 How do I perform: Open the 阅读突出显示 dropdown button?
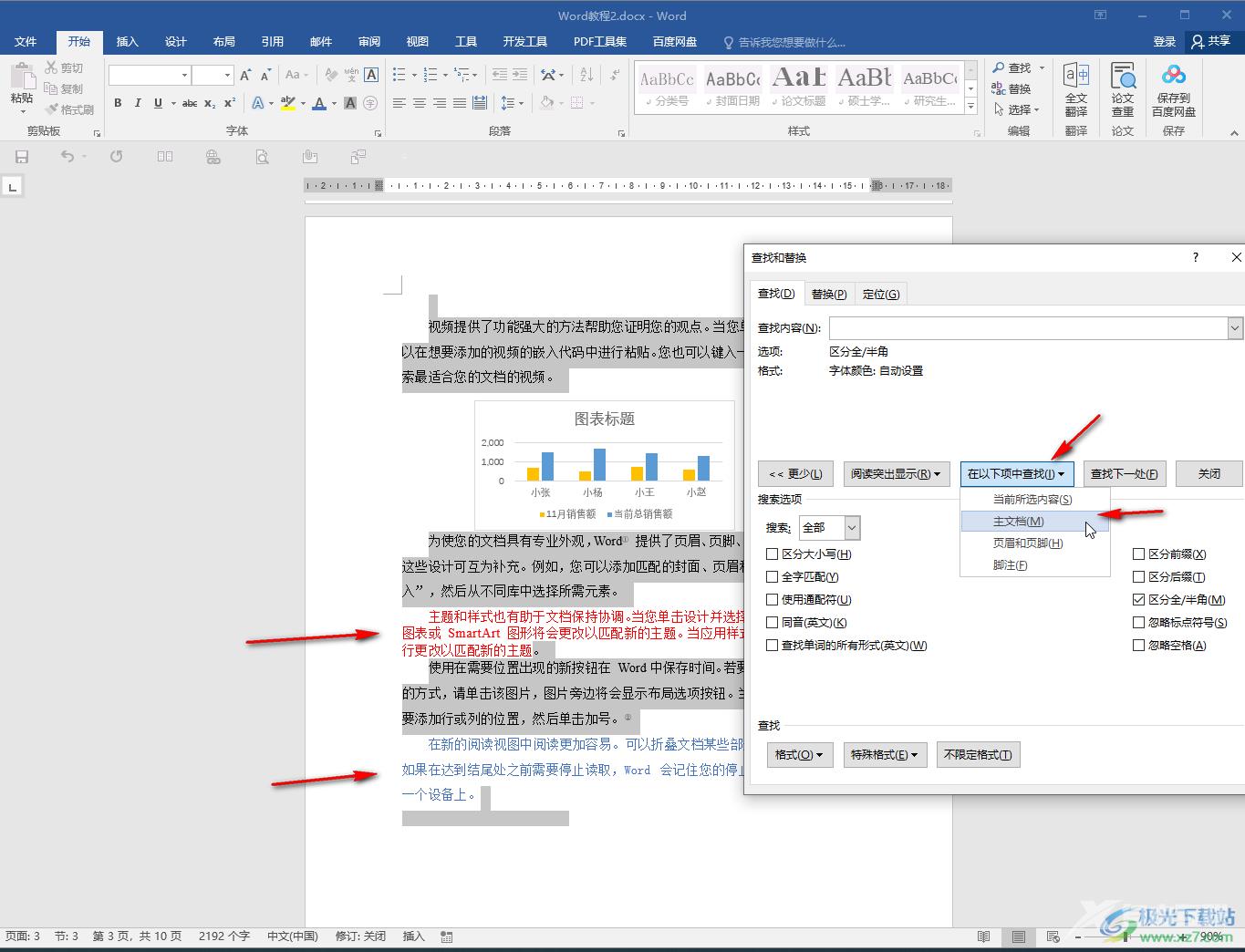[896, 474]
